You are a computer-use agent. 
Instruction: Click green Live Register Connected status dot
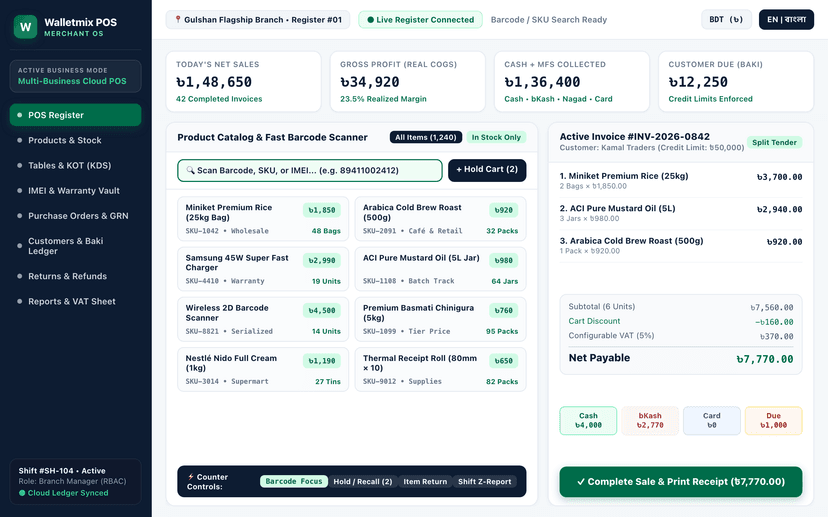[370, 20]
